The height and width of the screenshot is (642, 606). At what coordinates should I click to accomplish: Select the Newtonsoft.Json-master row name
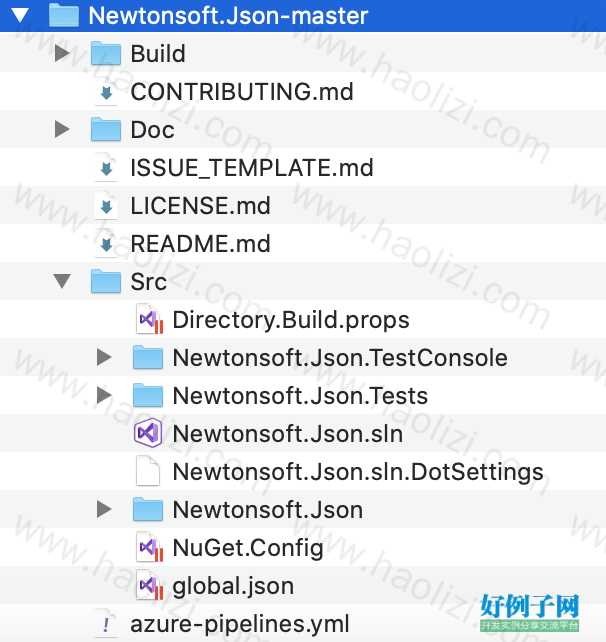(x=228, y=16)
